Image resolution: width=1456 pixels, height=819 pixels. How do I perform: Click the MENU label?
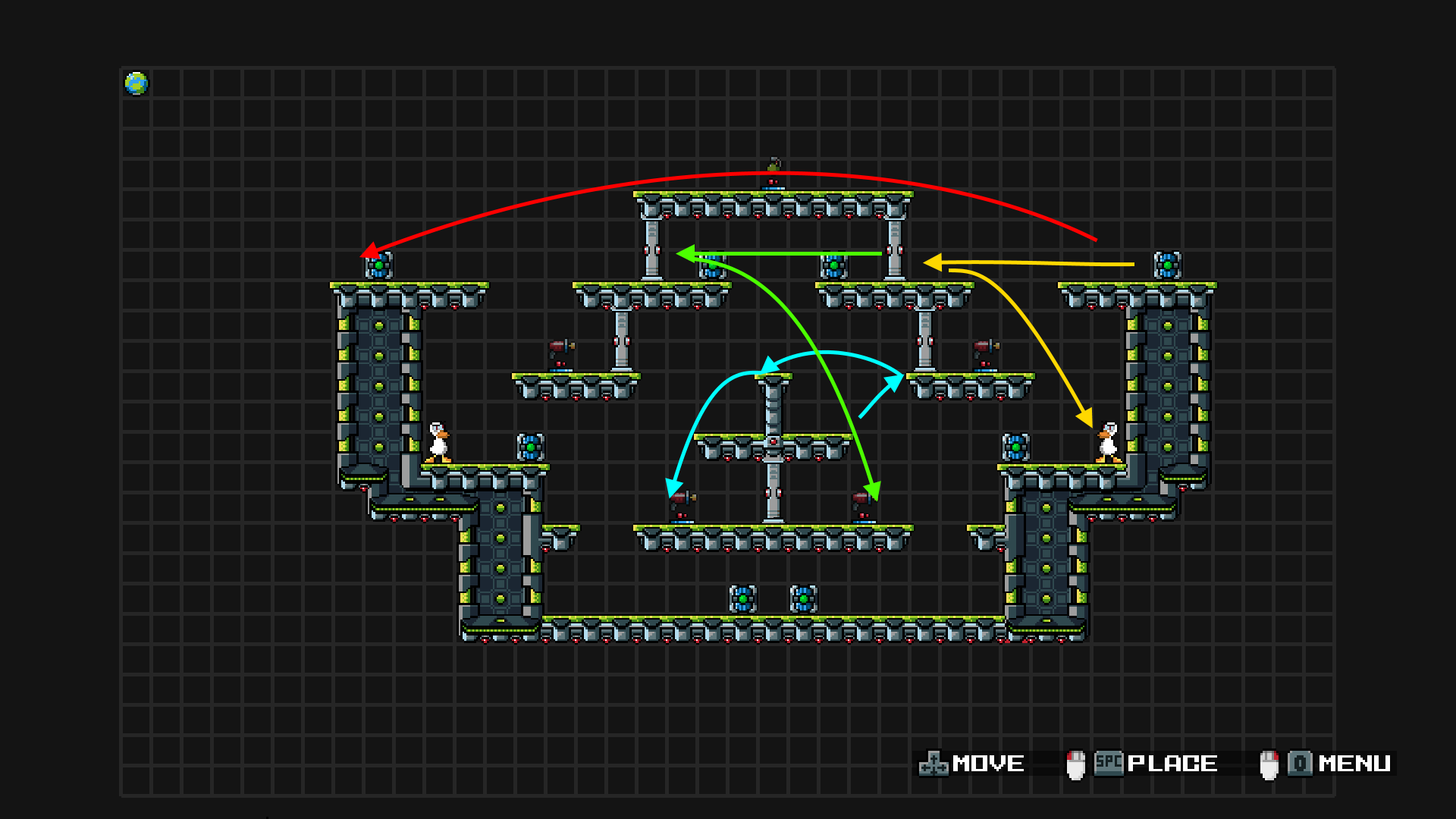pos(1354,764)
